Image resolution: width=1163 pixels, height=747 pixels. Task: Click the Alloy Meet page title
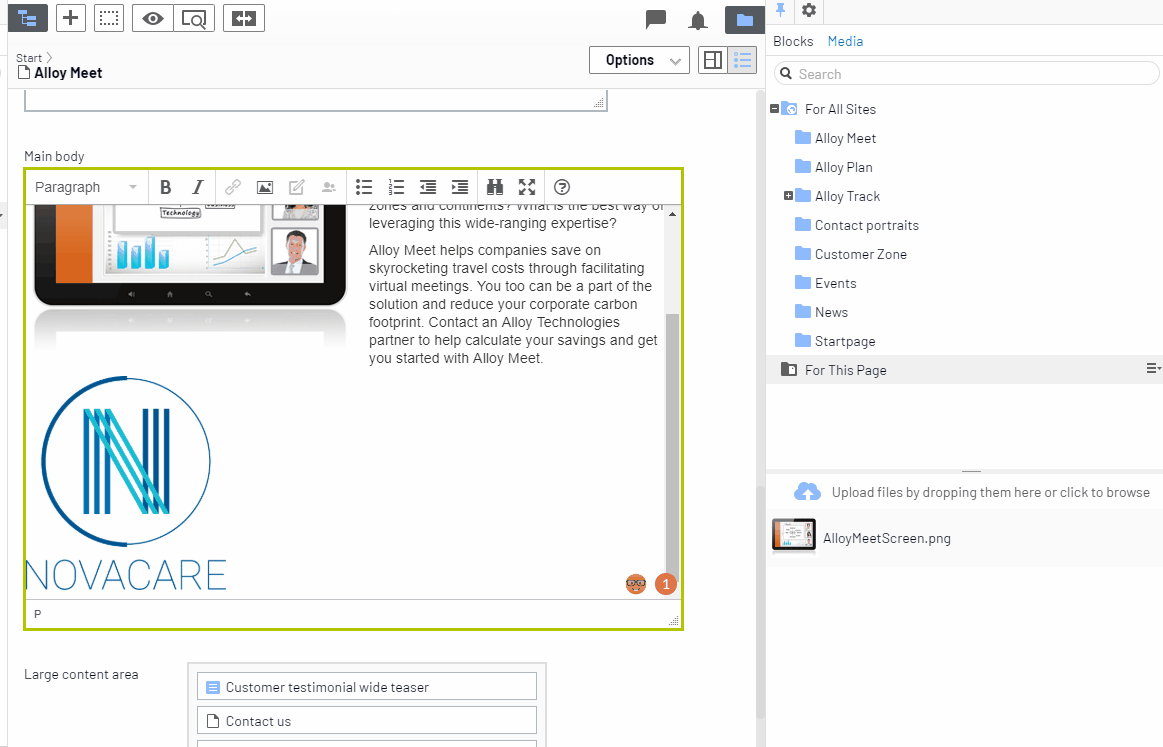68,73
